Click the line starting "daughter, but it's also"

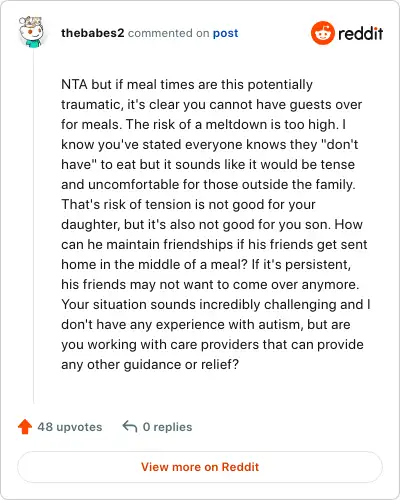pyautogui.click(x=212, y=224)
